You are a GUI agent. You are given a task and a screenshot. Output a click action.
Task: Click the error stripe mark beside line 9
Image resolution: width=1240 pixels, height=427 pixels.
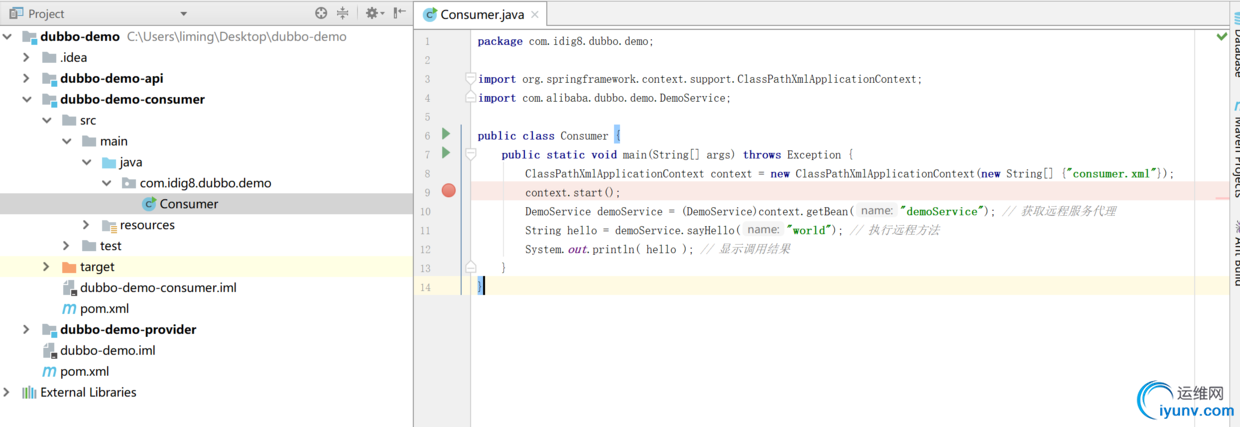coord(1223,198)
